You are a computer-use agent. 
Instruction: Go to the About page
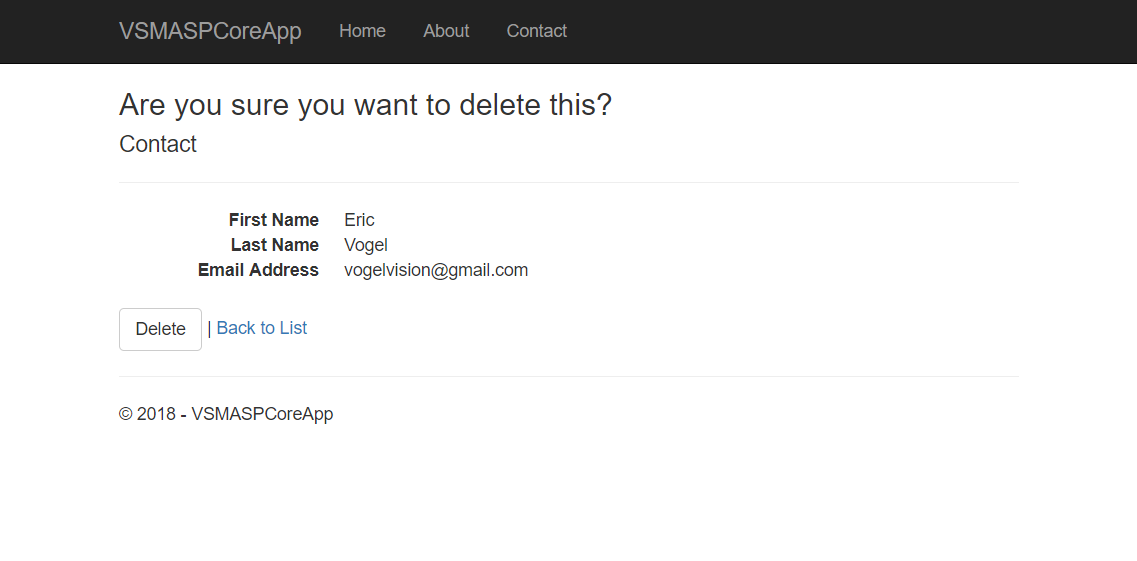[x=446, y=31]
